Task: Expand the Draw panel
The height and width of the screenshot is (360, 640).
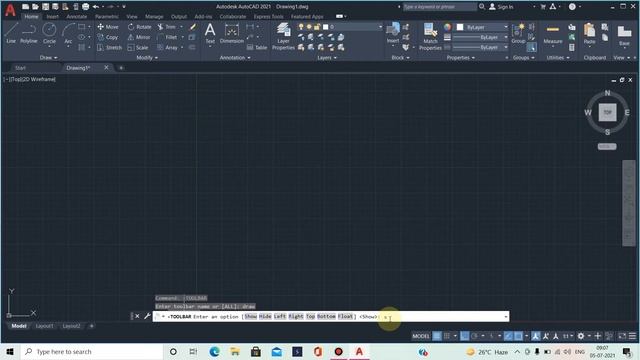Action: (x=49, y=58)
